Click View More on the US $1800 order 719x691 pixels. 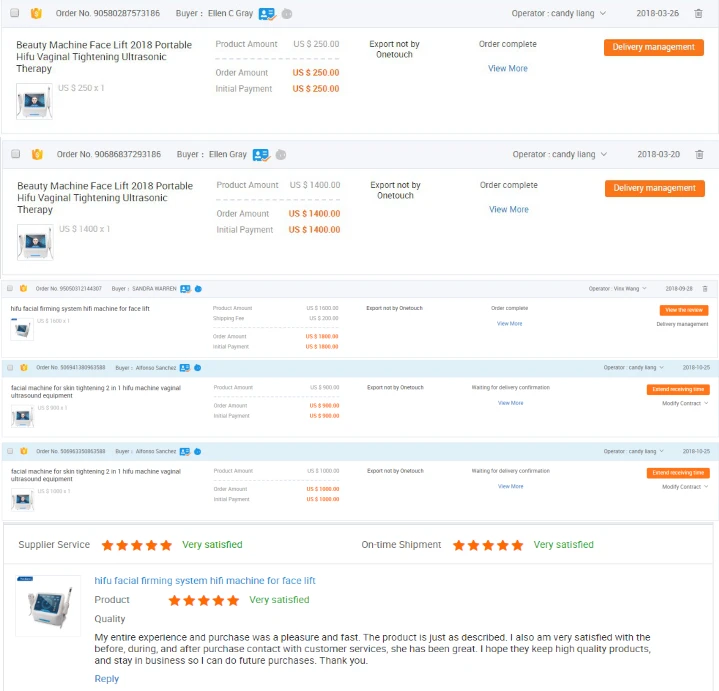[509, 324]
